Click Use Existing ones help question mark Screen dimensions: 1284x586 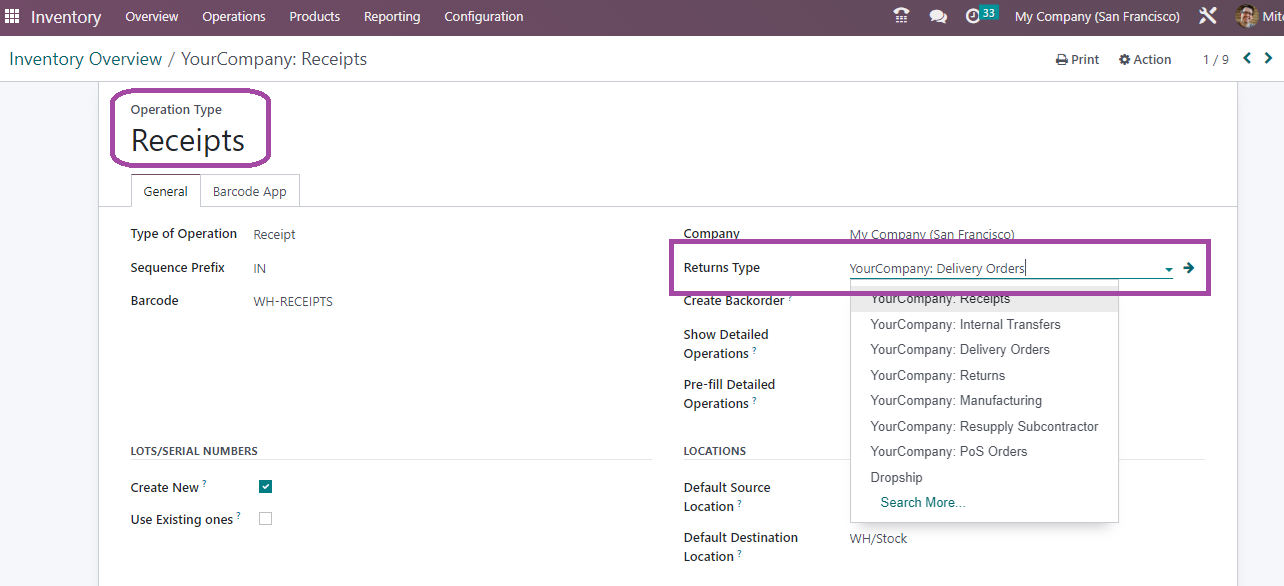238,516
